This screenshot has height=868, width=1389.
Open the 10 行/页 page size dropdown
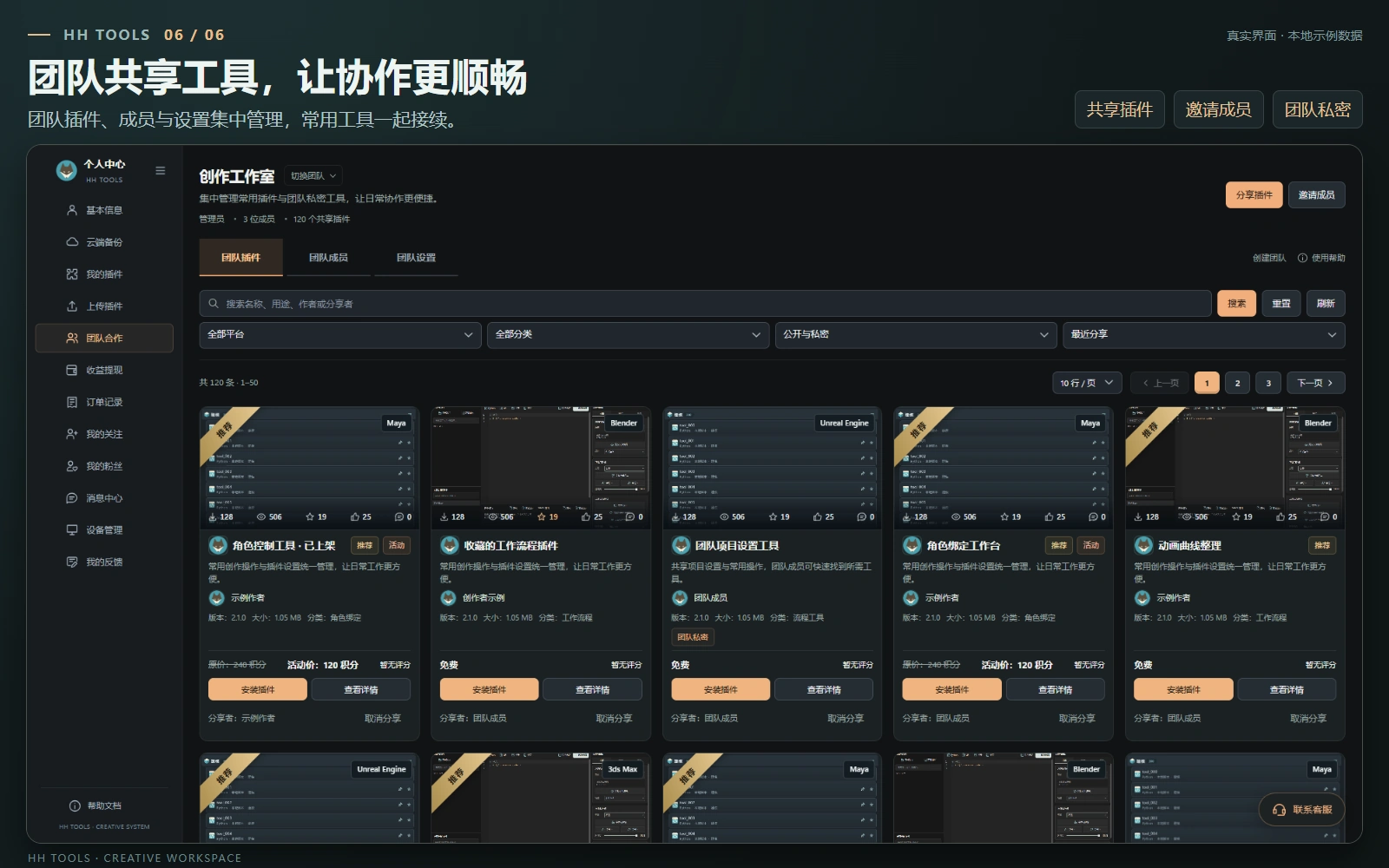point(1087,383)
